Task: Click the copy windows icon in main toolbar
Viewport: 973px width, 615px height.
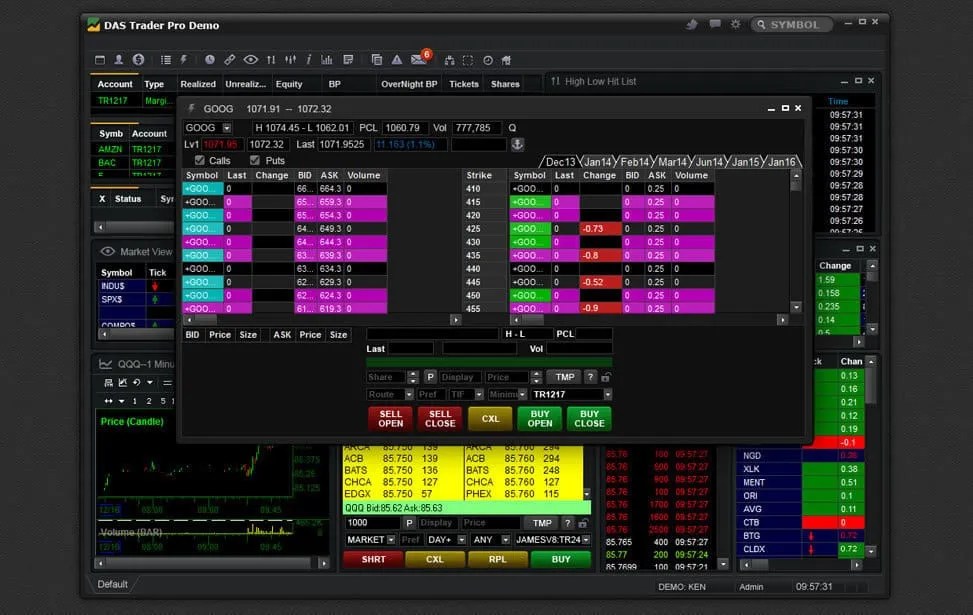Action: pyautogui.click(x=377, y=60)
